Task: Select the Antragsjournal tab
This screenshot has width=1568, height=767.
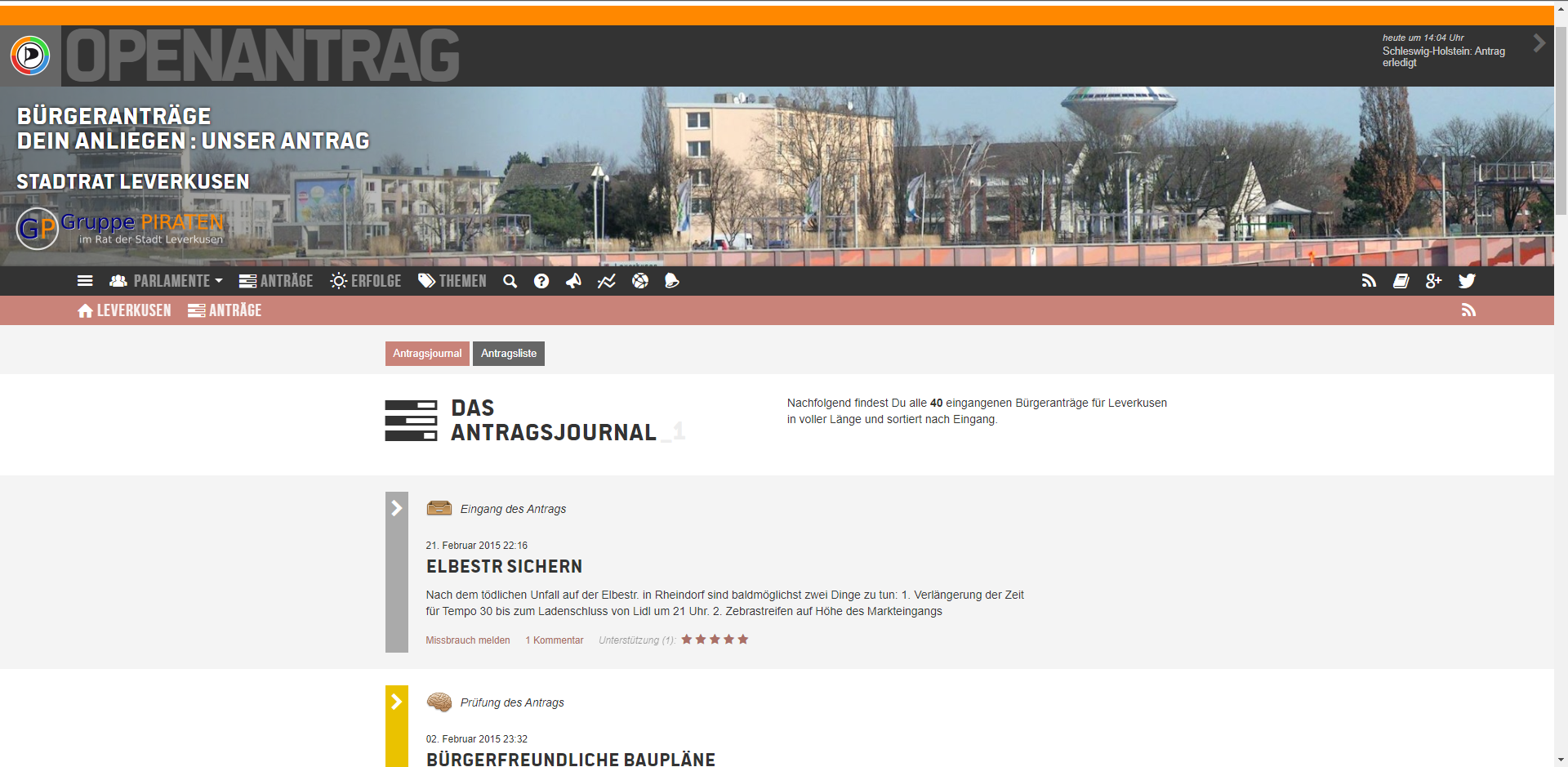Action: pyautogui.click(x=427, y=354)
